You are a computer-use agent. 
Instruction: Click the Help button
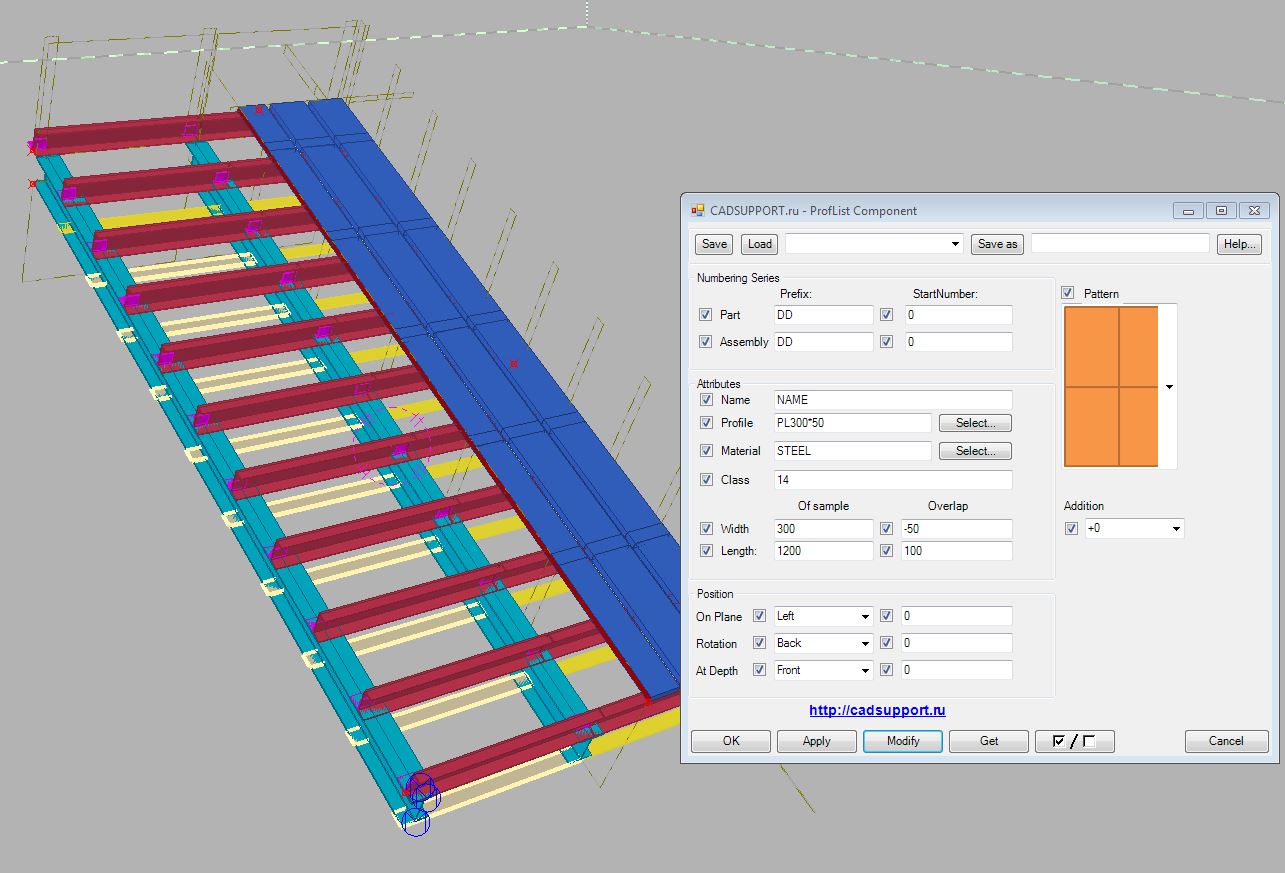tap(1239, 244)
